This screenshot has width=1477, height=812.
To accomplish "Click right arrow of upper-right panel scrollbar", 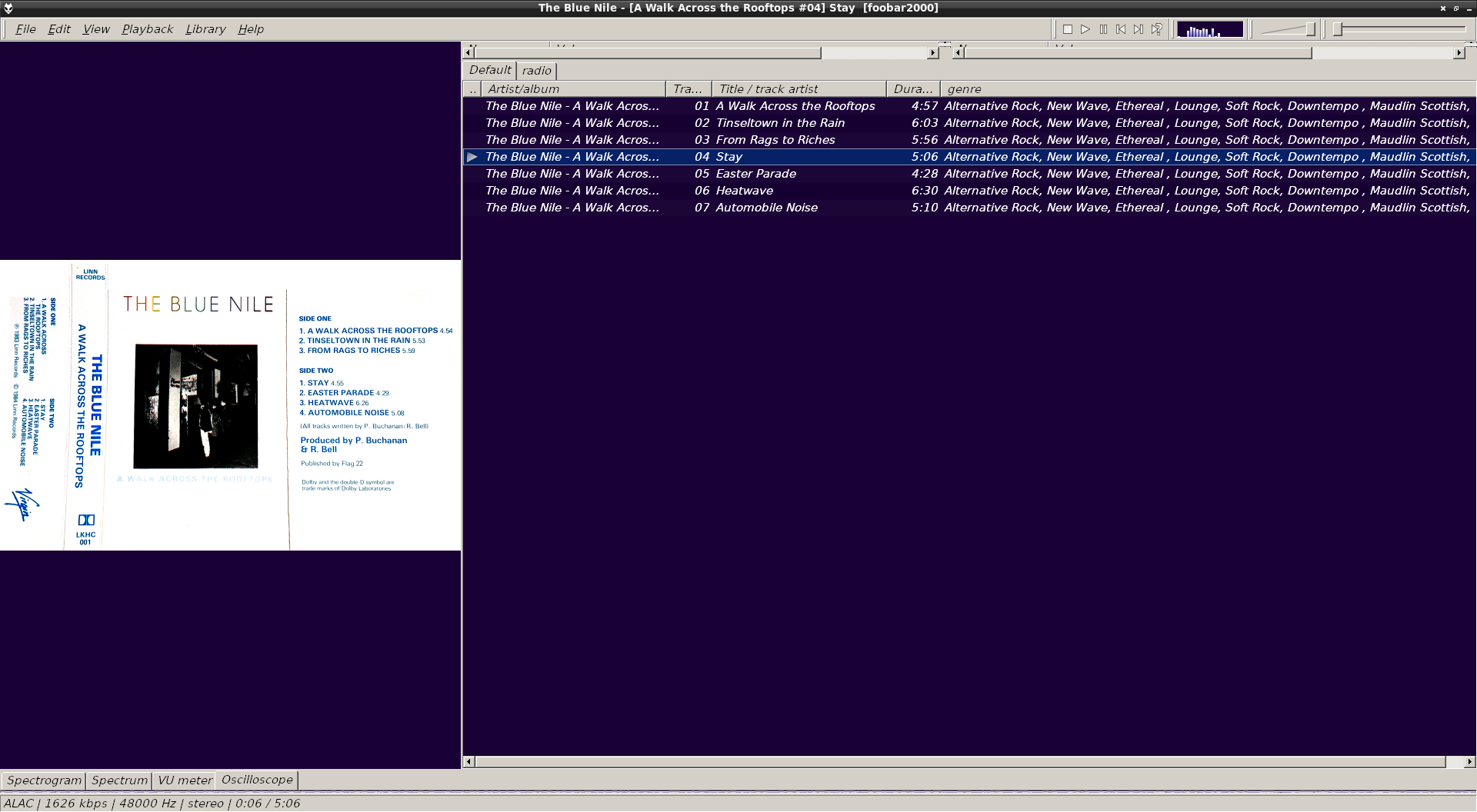I will 1459,53.
